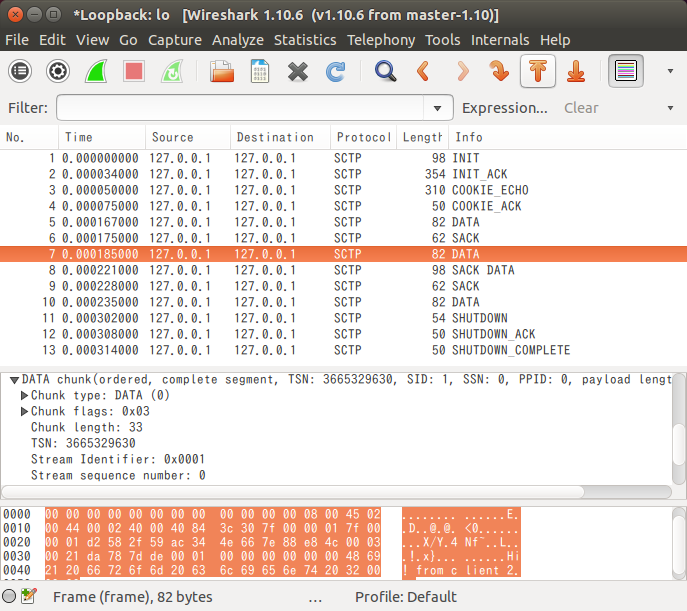Stop the running capture with the red square
Image resolution: width=687 pixels, height=611 pixels.
pos(134,71)
